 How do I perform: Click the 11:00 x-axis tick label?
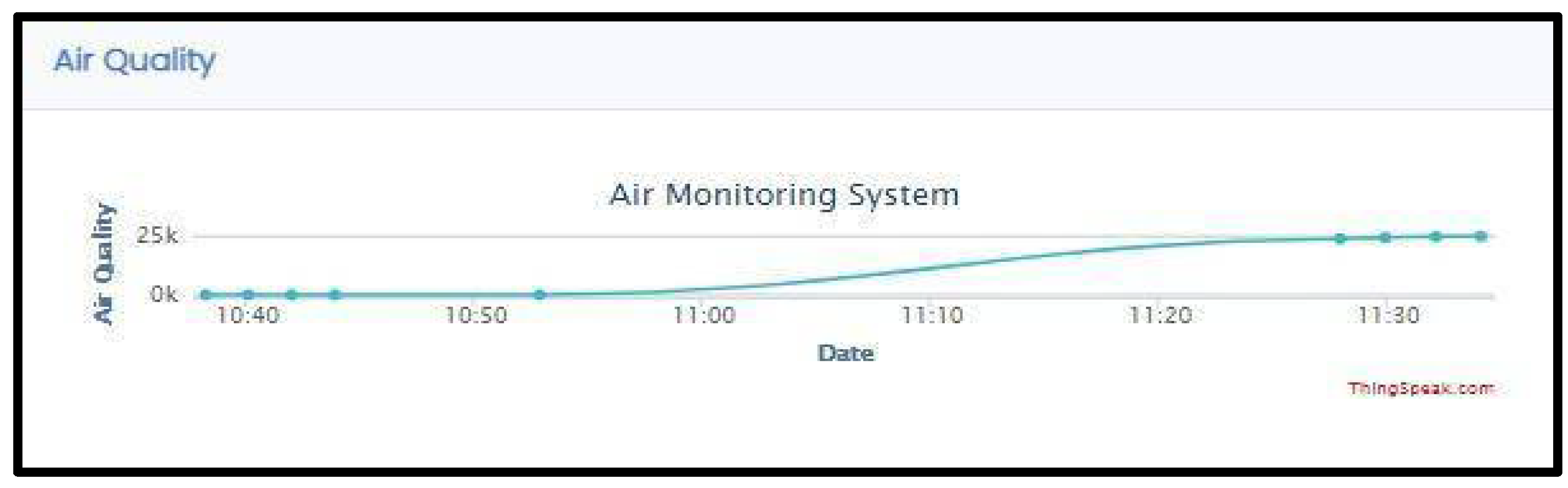coord(704,315)
